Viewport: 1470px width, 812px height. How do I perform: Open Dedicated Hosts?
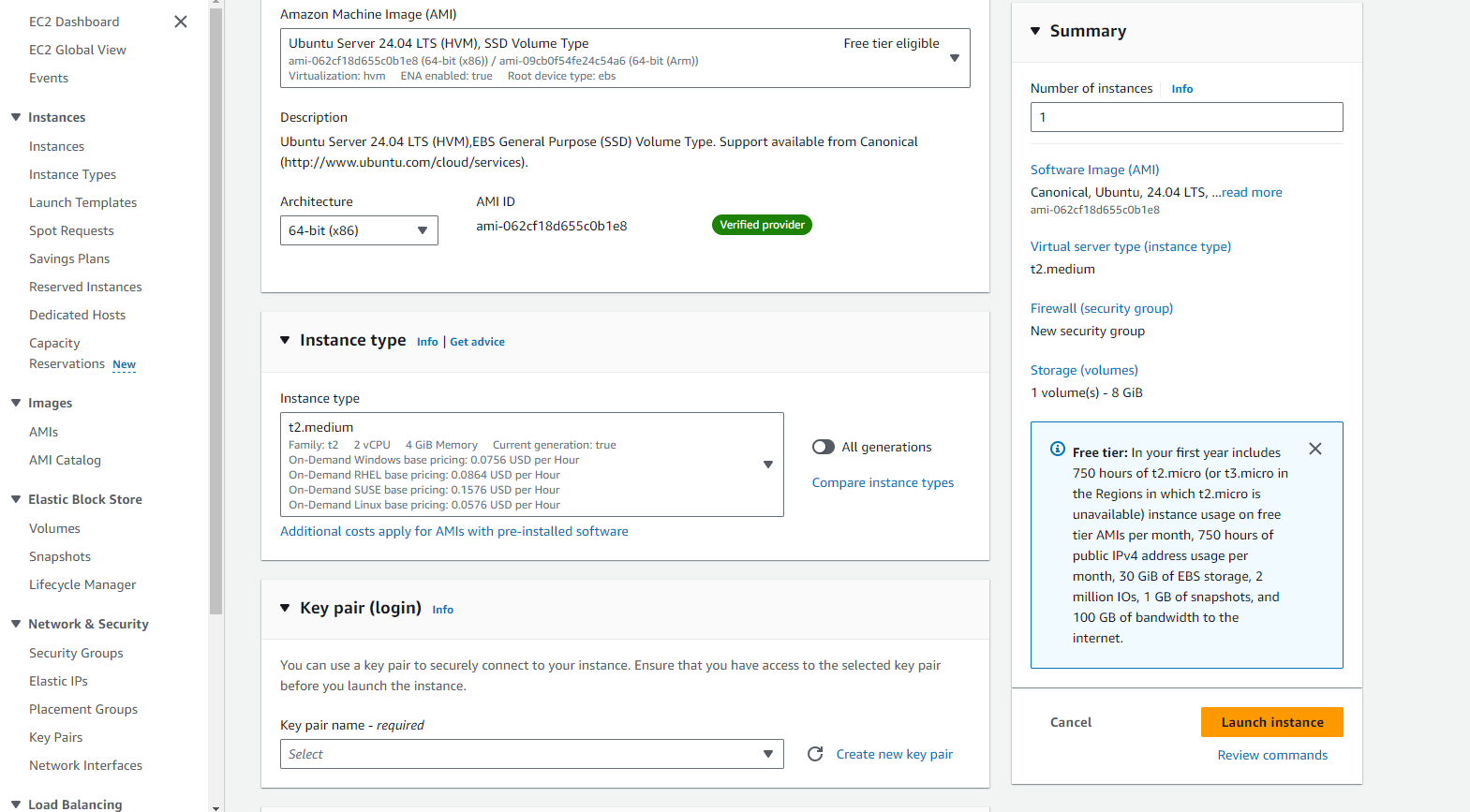tap(77, 315)
